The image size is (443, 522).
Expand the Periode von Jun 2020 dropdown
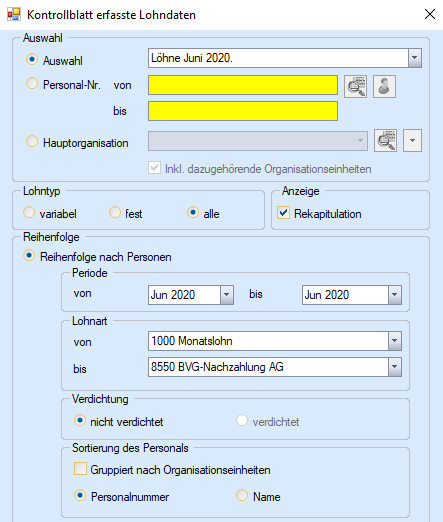227,295
